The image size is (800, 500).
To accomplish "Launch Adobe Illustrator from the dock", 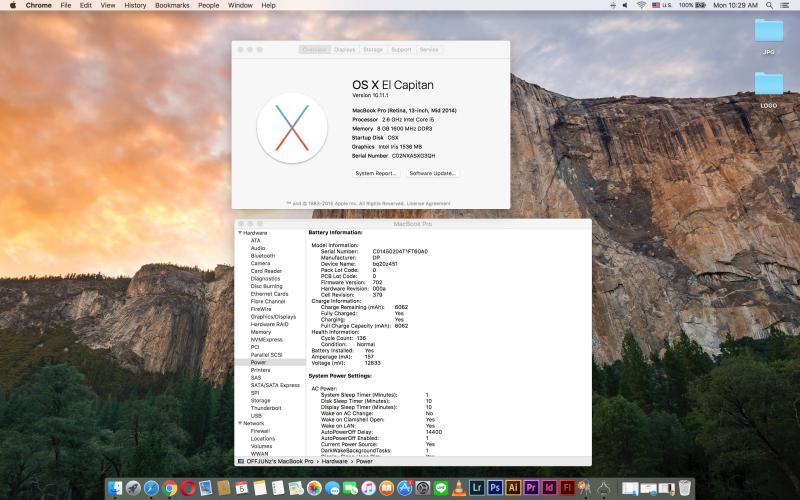I will (x=513, y=488).
